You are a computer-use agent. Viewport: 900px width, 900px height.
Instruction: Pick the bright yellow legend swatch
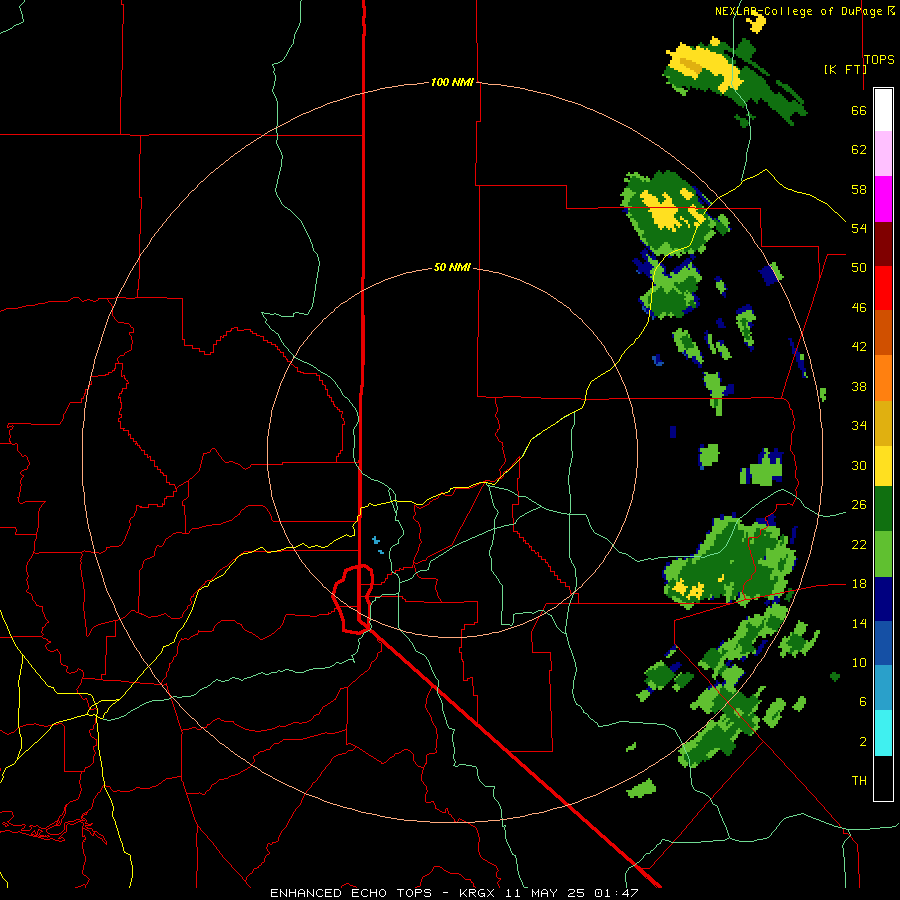coord(883,466)
